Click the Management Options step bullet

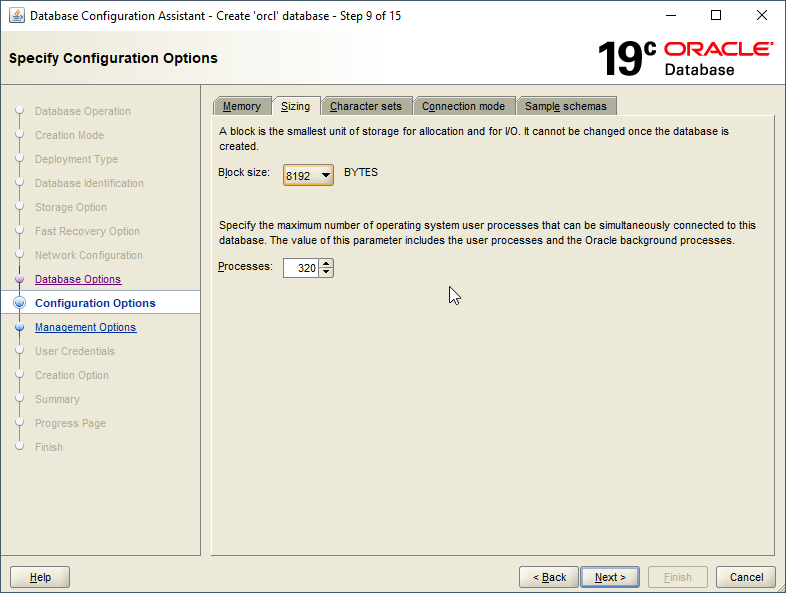coord(20,327)
